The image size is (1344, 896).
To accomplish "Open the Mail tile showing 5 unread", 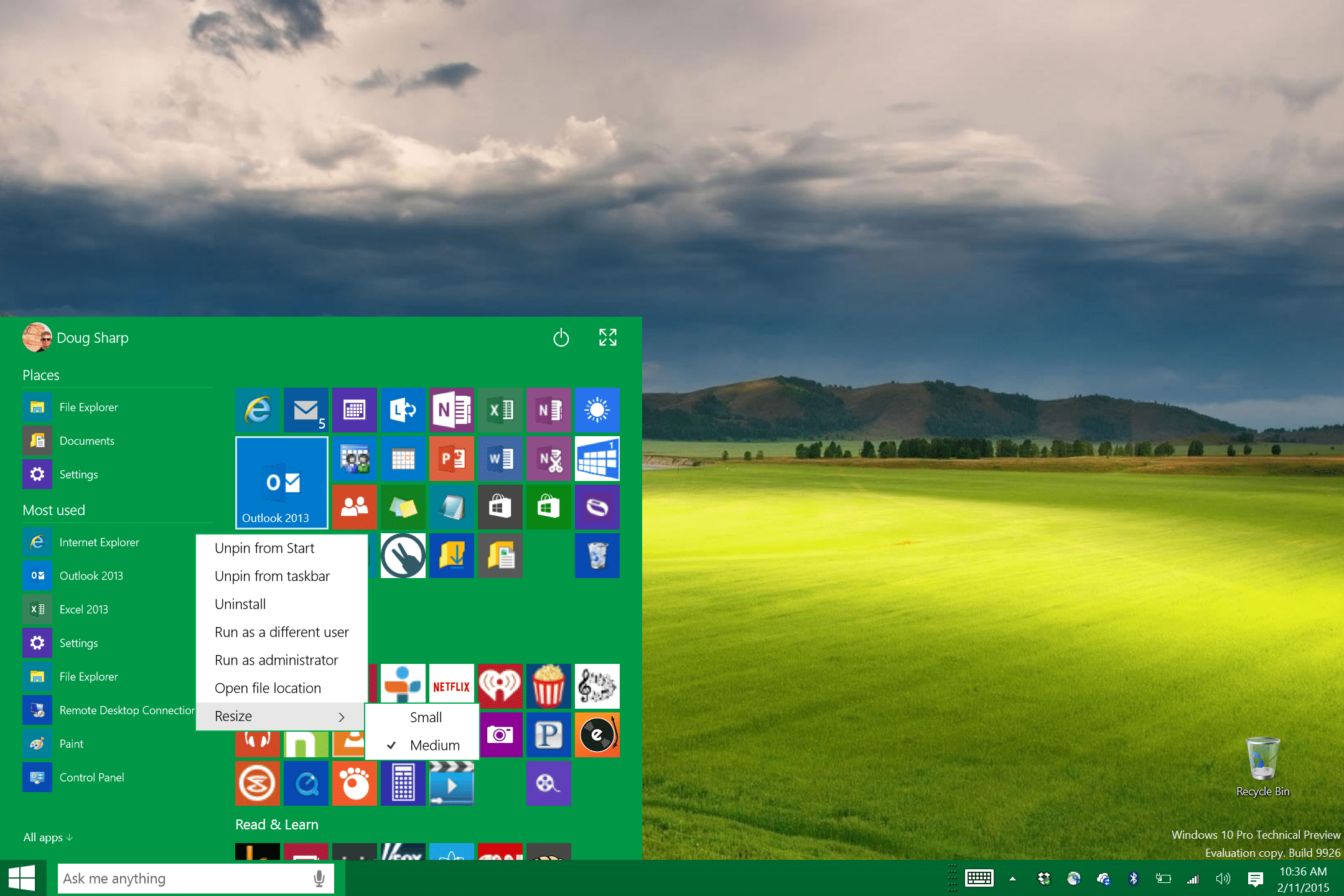I will (x=306, y=410).
